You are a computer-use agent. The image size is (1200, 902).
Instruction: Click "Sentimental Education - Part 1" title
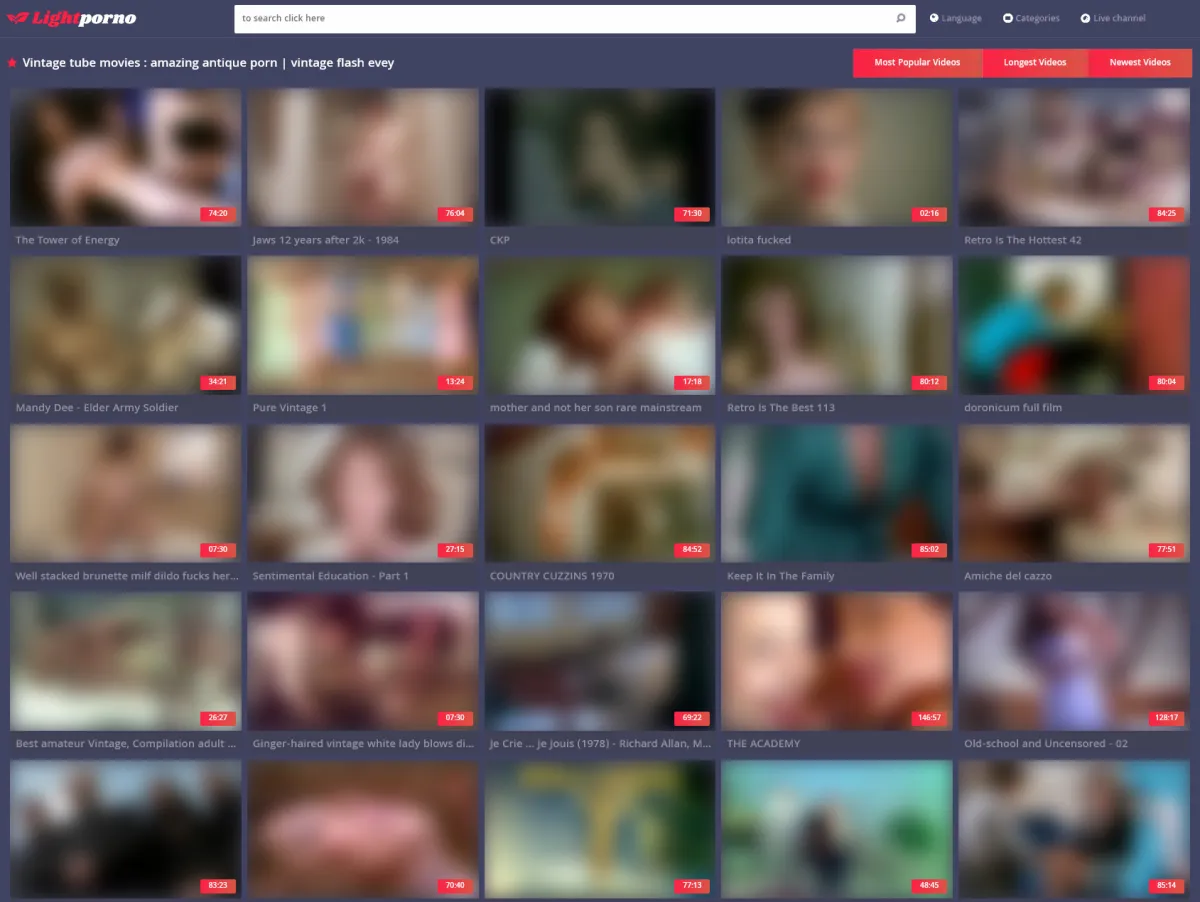click(x=330, y=576)
